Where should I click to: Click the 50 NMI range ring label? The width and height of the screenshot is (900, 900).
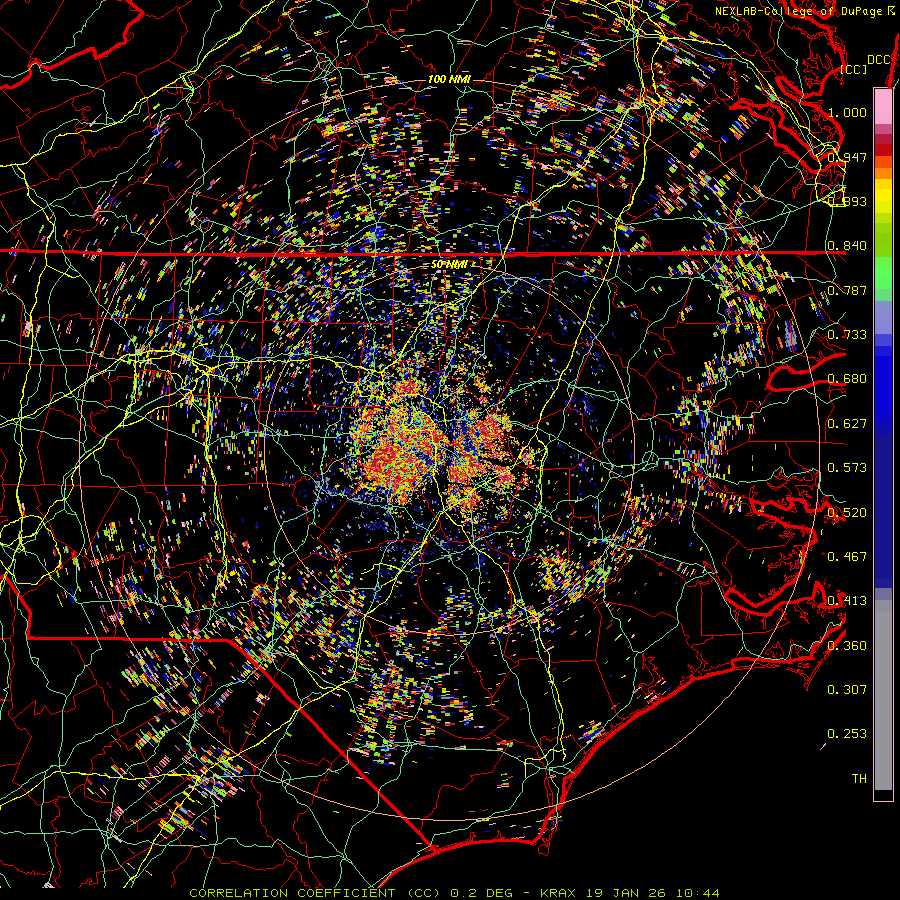click(449, 265)
